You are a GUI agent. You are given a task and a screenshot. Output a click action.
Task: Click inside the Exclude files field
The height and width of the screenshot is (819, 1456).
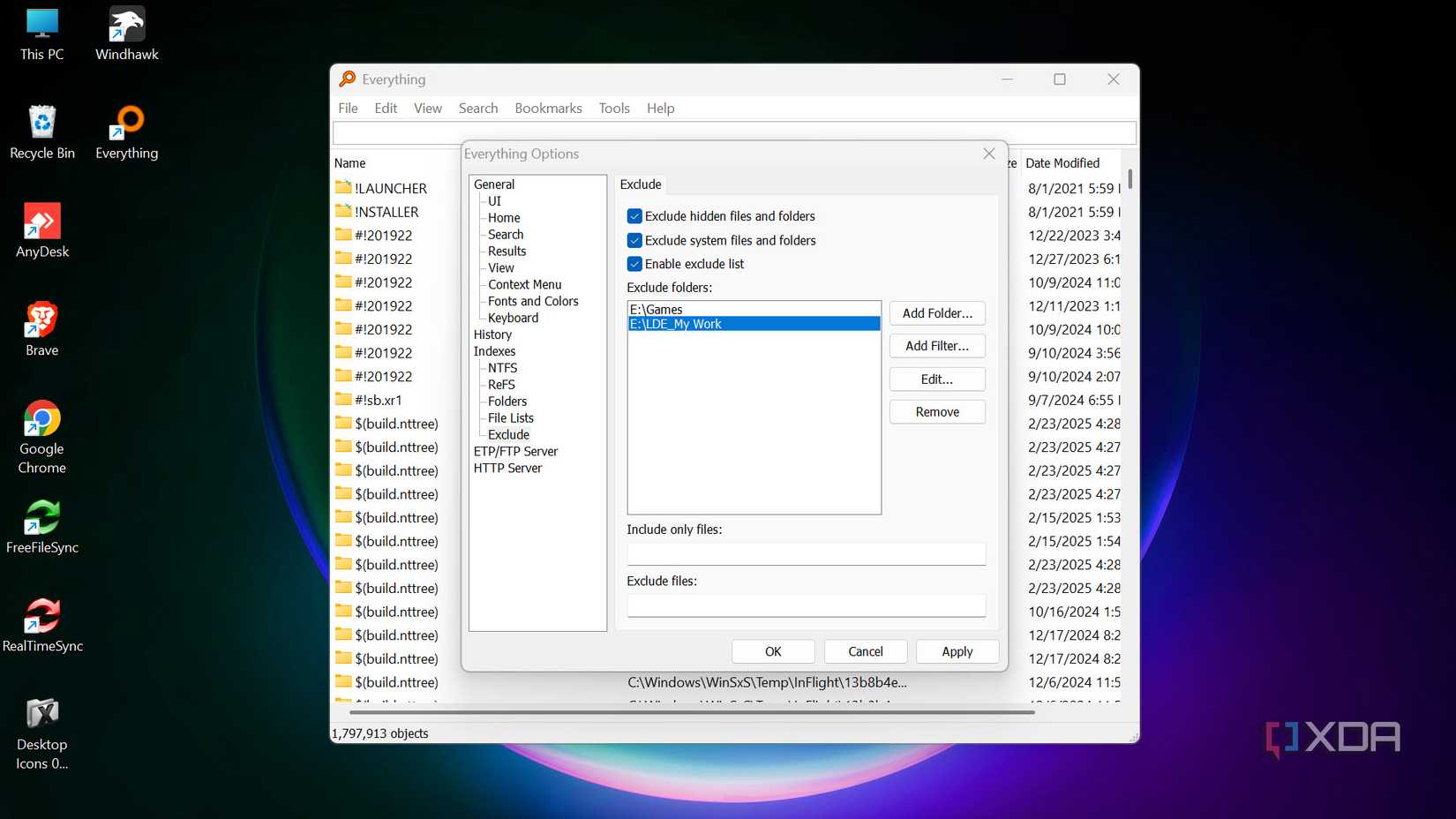click(806, 605)
